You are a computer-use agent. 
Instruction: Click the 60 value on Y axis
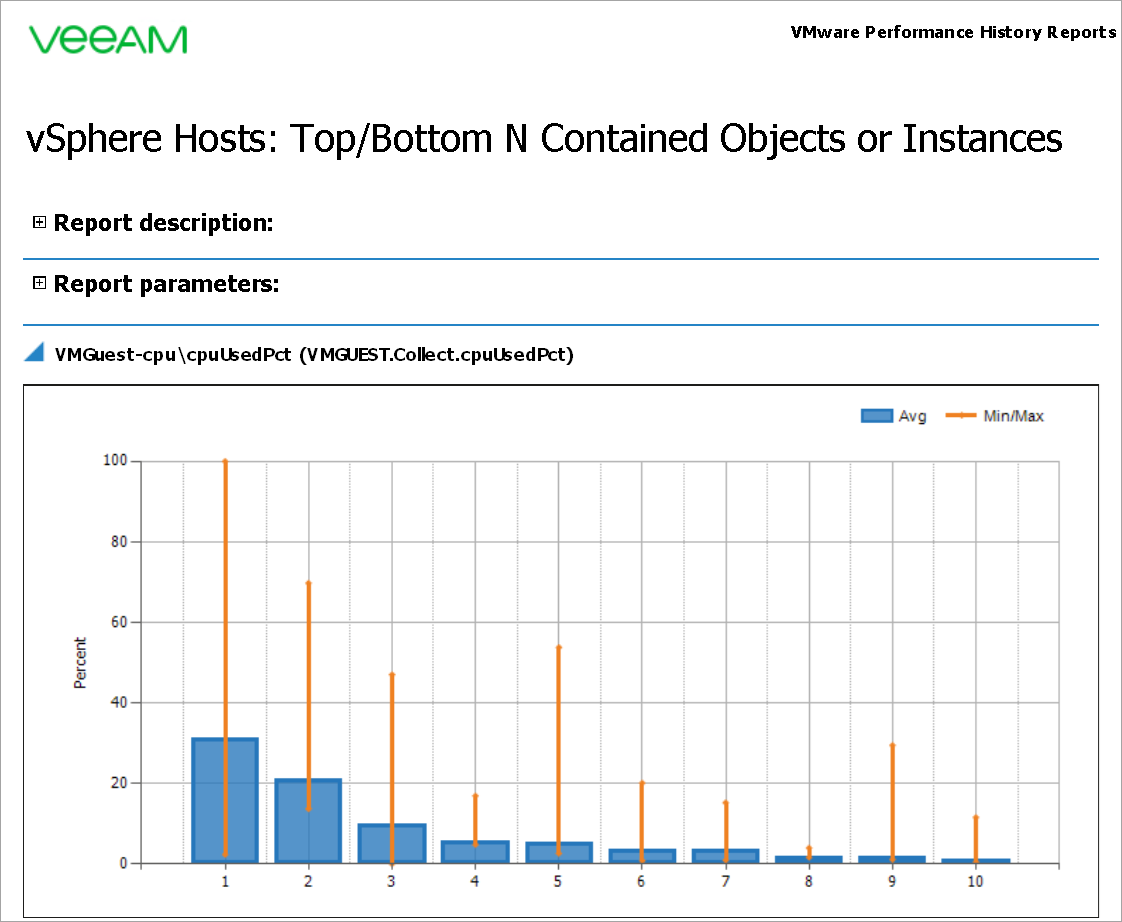pos(119,622)
